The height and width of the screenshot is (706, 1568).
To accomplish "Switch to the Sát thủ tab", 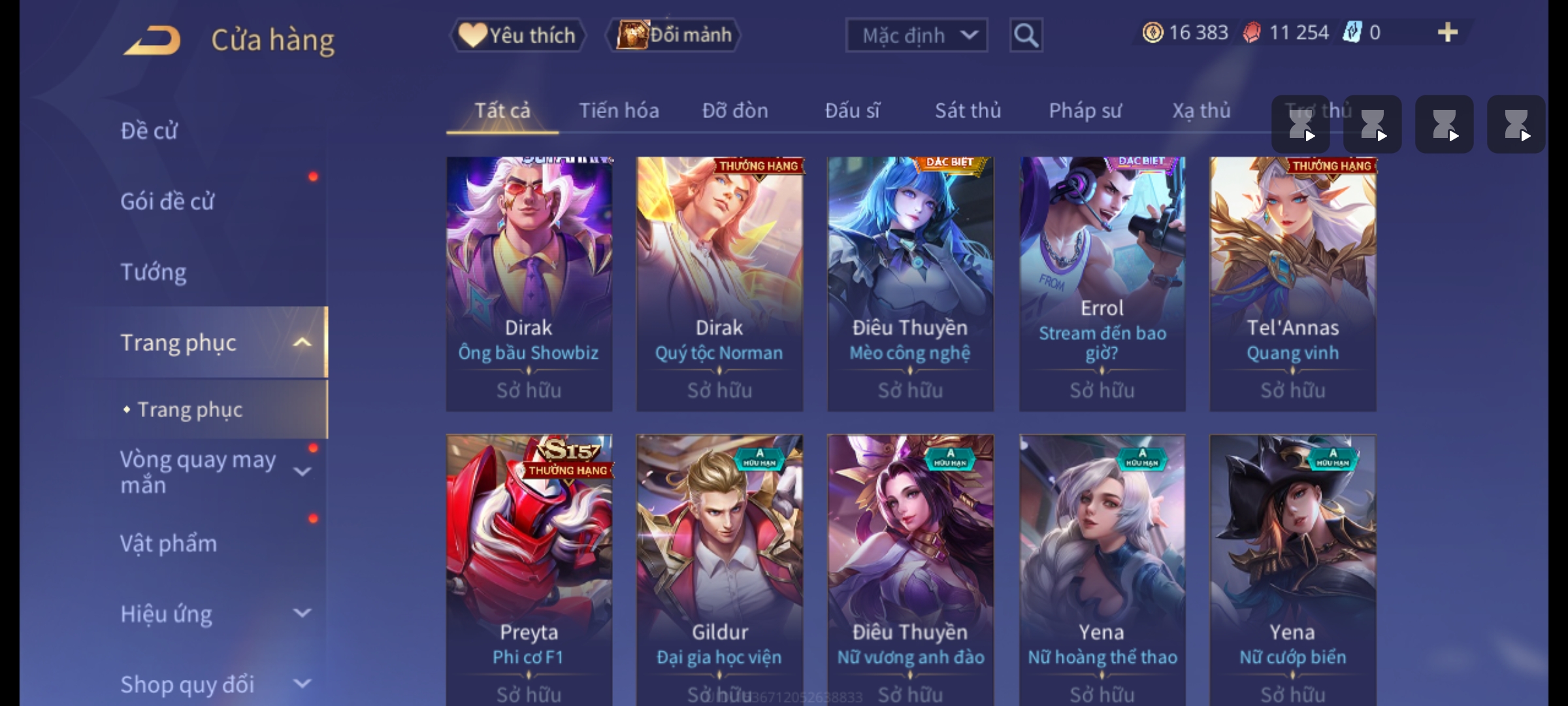I will (x=968, y=110).
